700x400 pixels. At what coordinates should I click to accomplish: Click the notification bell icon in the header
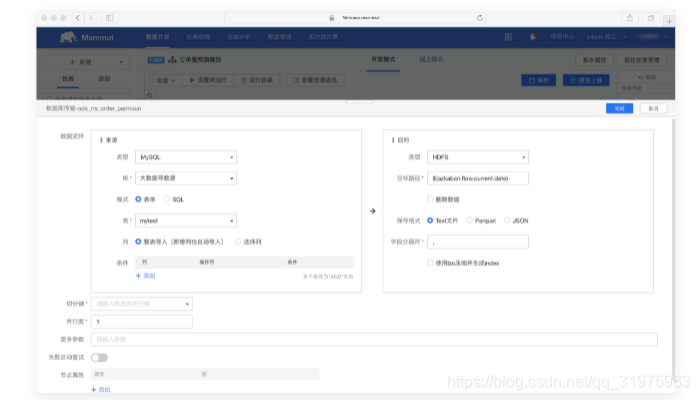(x=533, y=37)
